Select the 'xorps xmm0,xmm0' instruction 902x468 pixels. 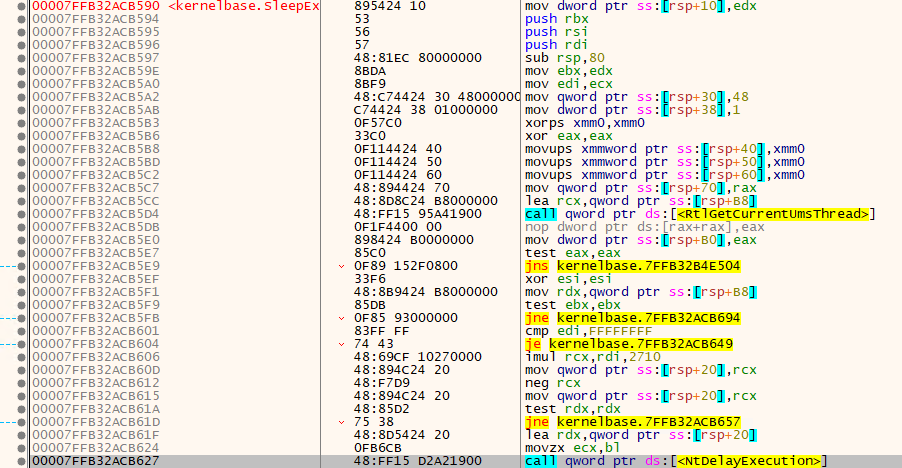(584, 123)
